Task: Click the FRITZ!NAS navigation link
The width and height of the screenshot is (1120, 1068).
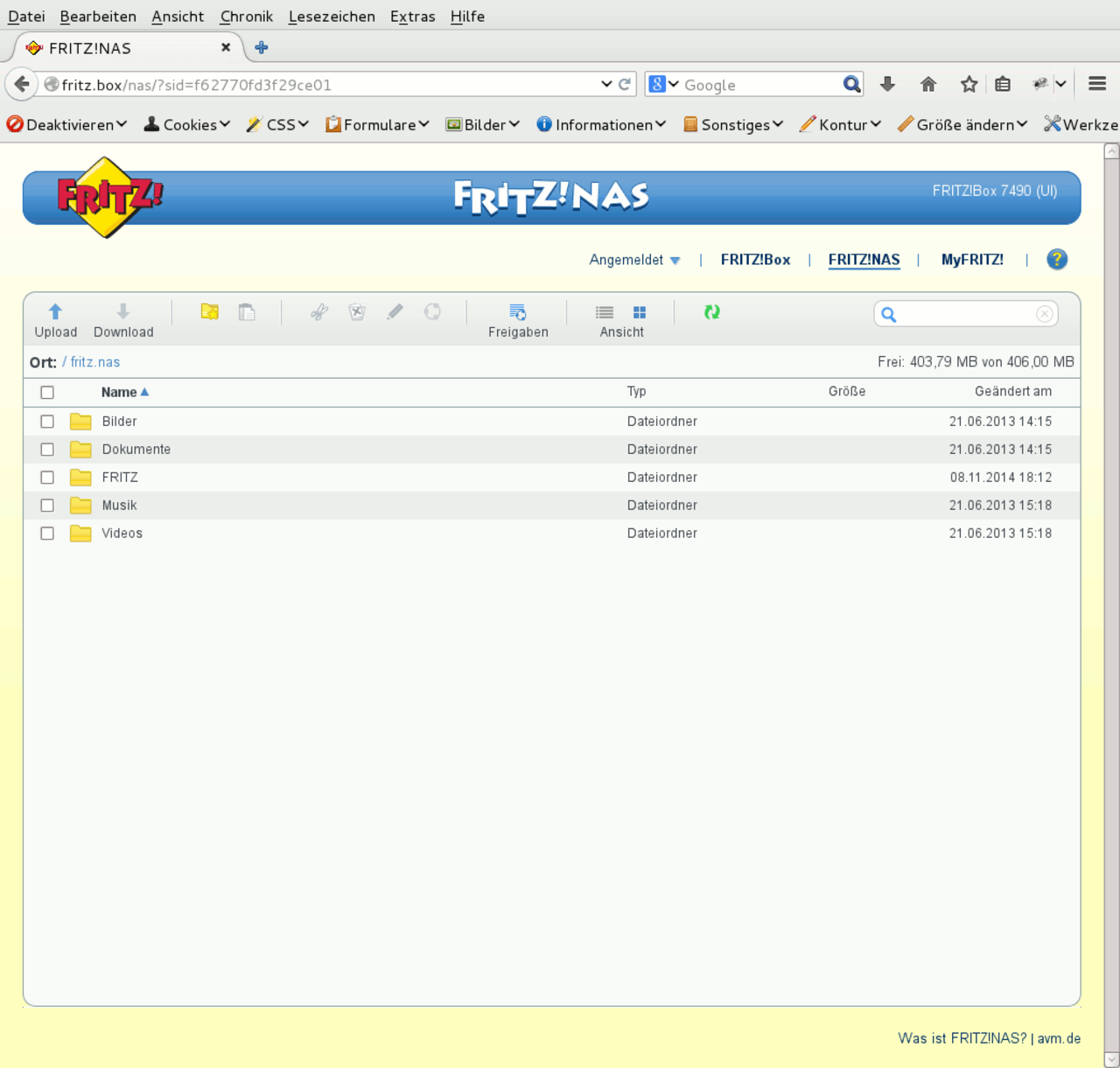Action: click(x=864, y=260)
